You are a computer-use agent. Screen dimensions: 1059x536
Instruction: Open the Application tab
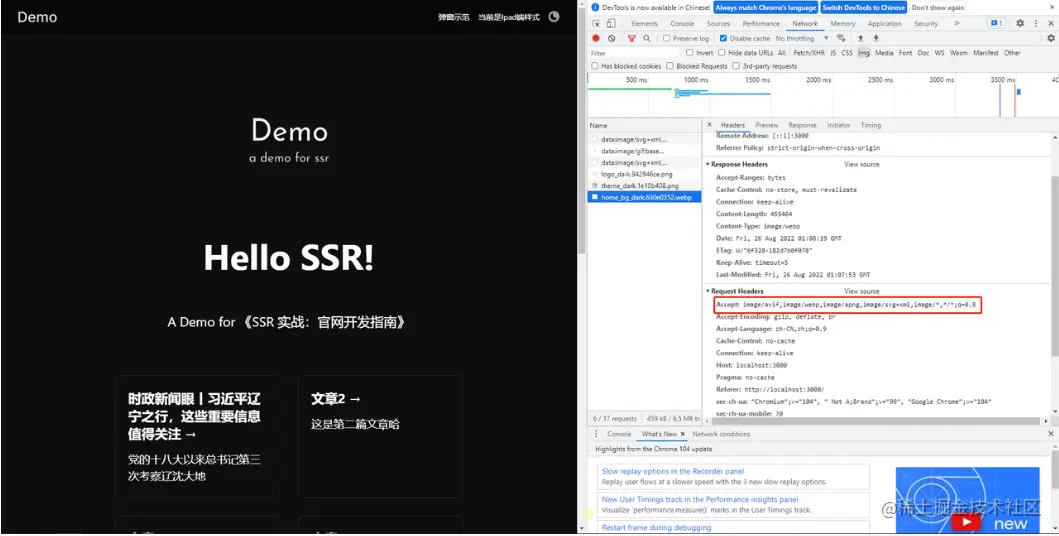tap(884, 24)
